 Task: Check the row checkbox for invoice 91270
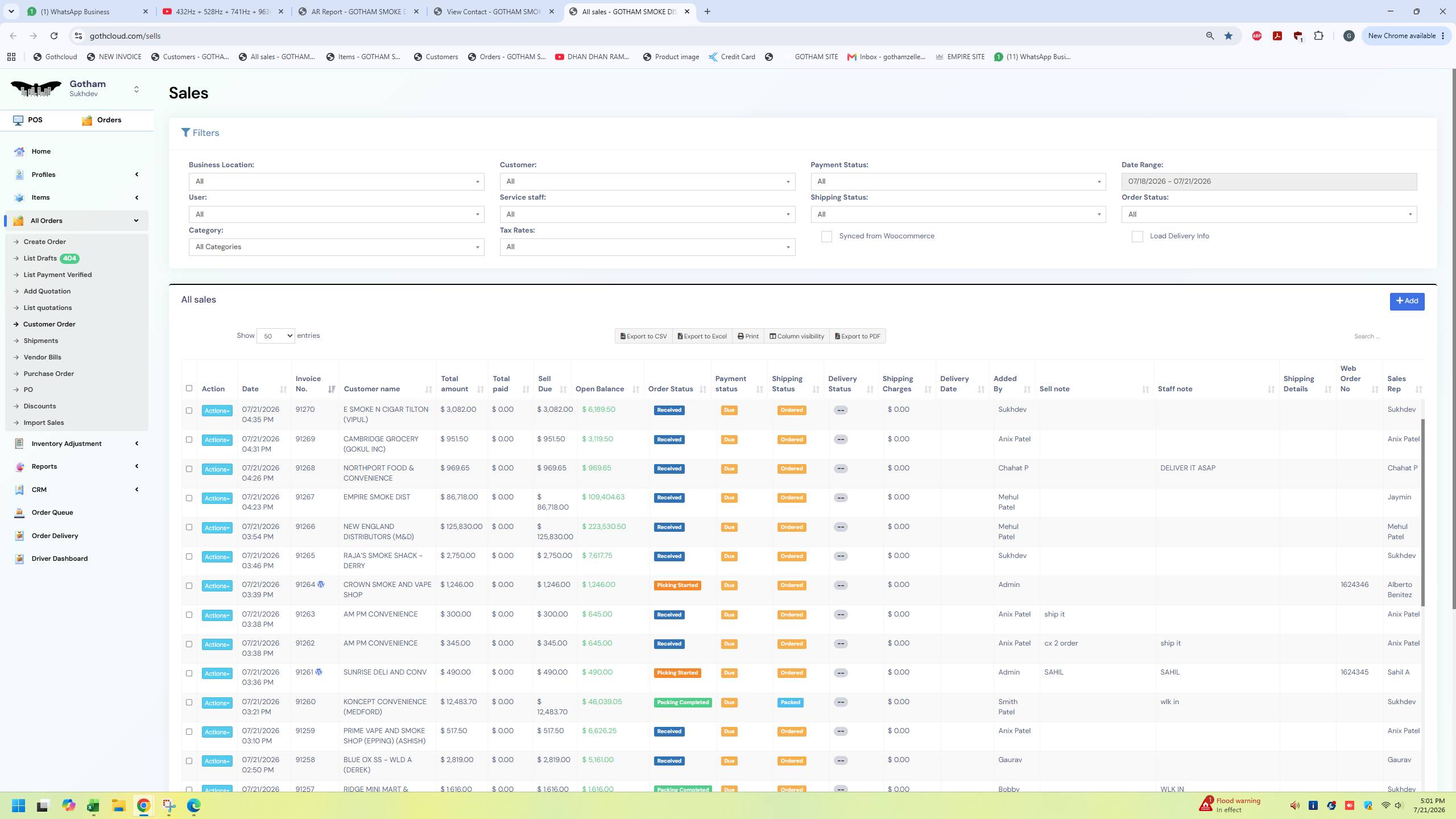tap(189, 411)
